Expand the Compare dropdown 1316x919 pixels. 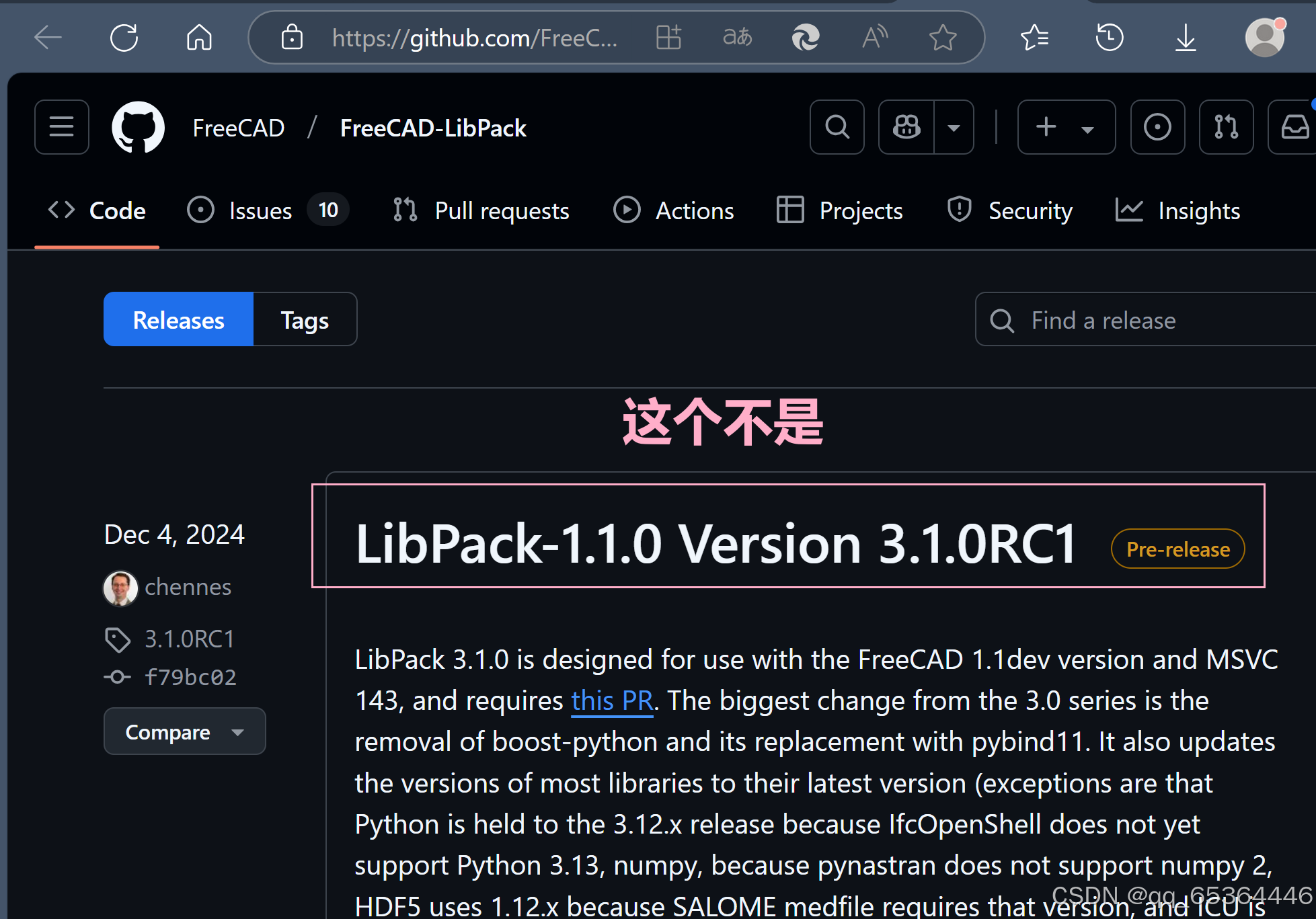point(184,731)
